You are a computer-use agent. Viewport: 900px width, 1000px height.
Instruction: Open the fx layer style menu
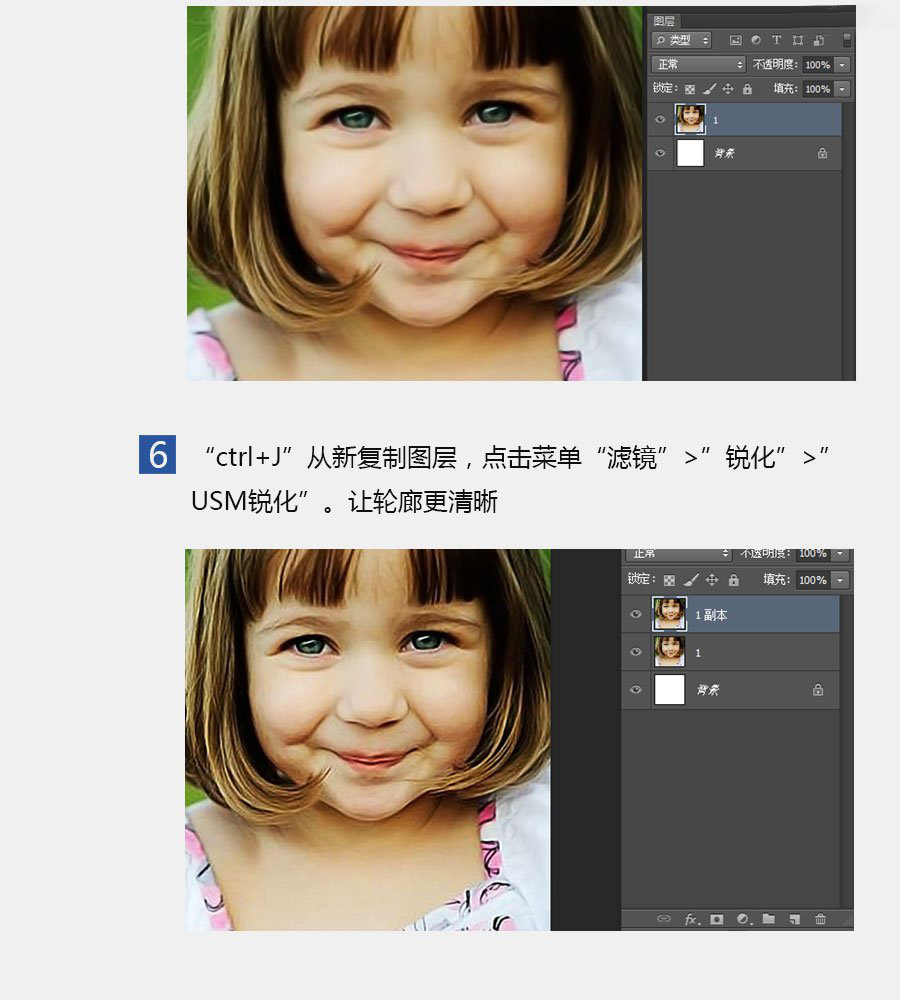[691, 919]
